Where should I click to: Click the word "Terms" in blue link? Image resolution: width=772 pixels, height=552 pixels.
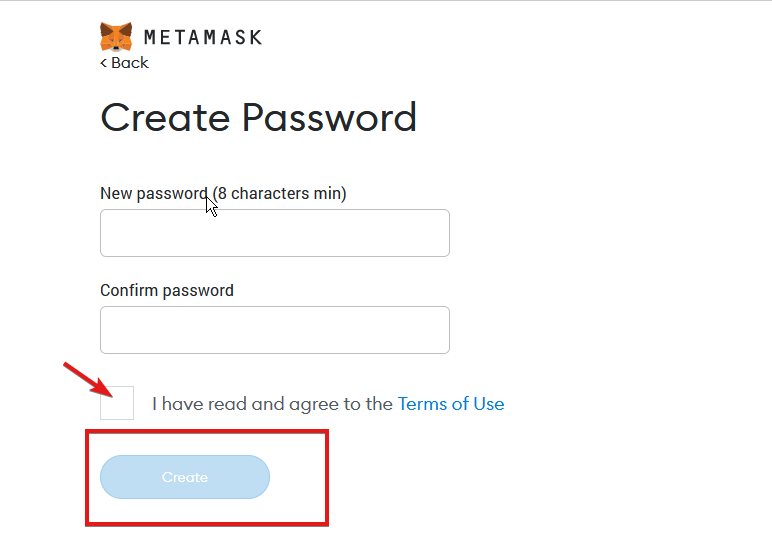coord(422,404)
